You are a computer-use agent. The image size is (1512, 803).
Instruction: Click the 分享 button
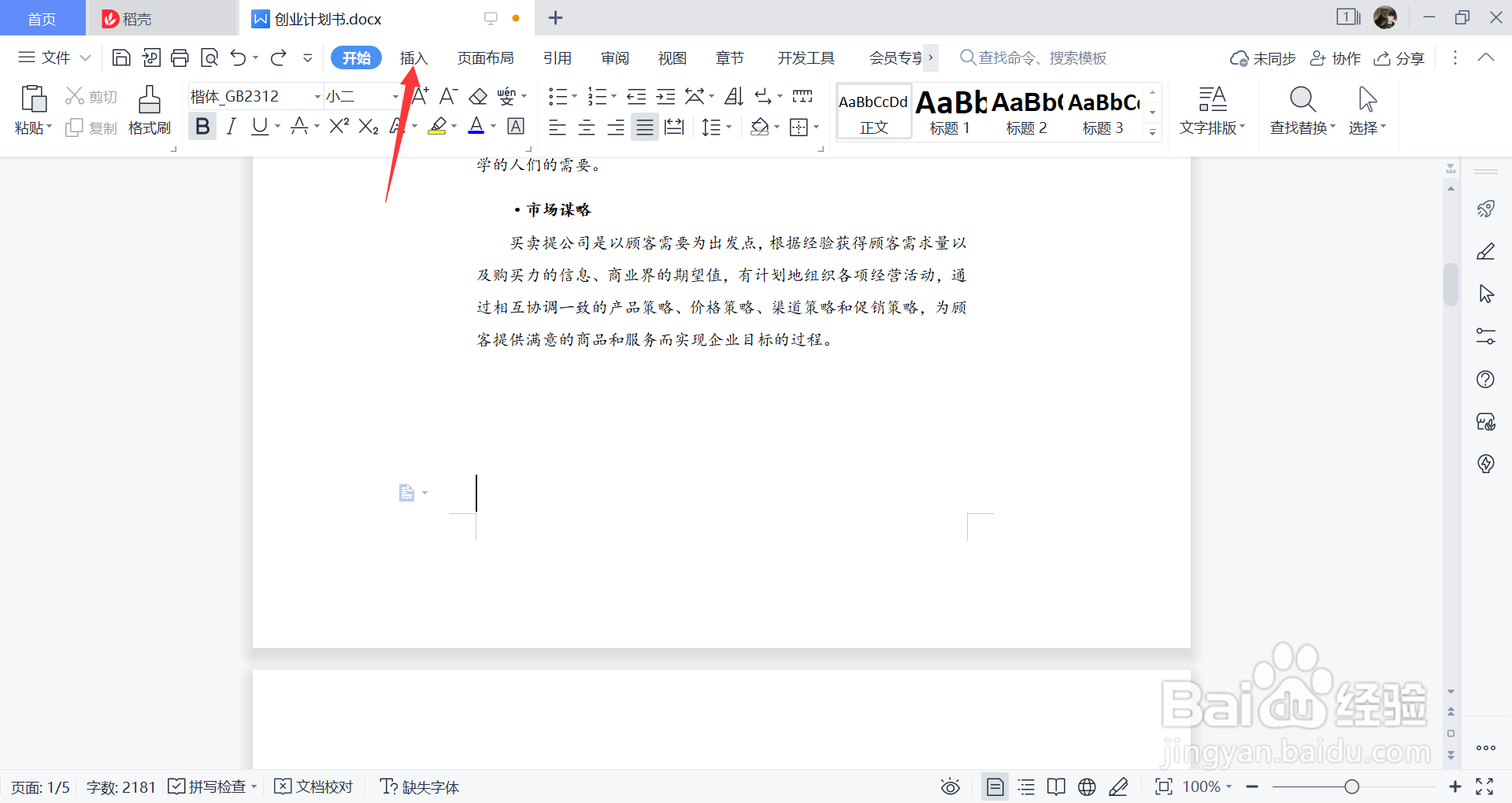(x=1399, y=57)
